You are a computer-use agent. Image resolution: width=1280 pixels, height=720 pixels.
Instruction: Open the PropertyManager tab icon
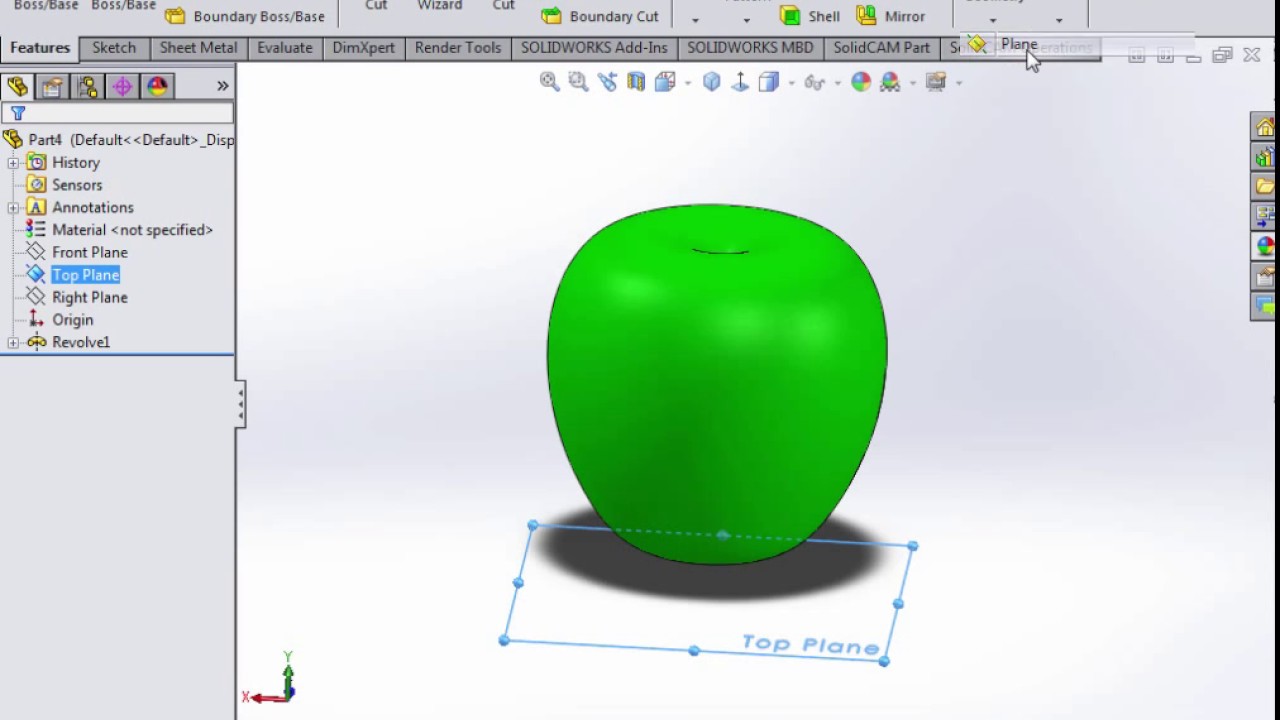click(x=52, y=87)
